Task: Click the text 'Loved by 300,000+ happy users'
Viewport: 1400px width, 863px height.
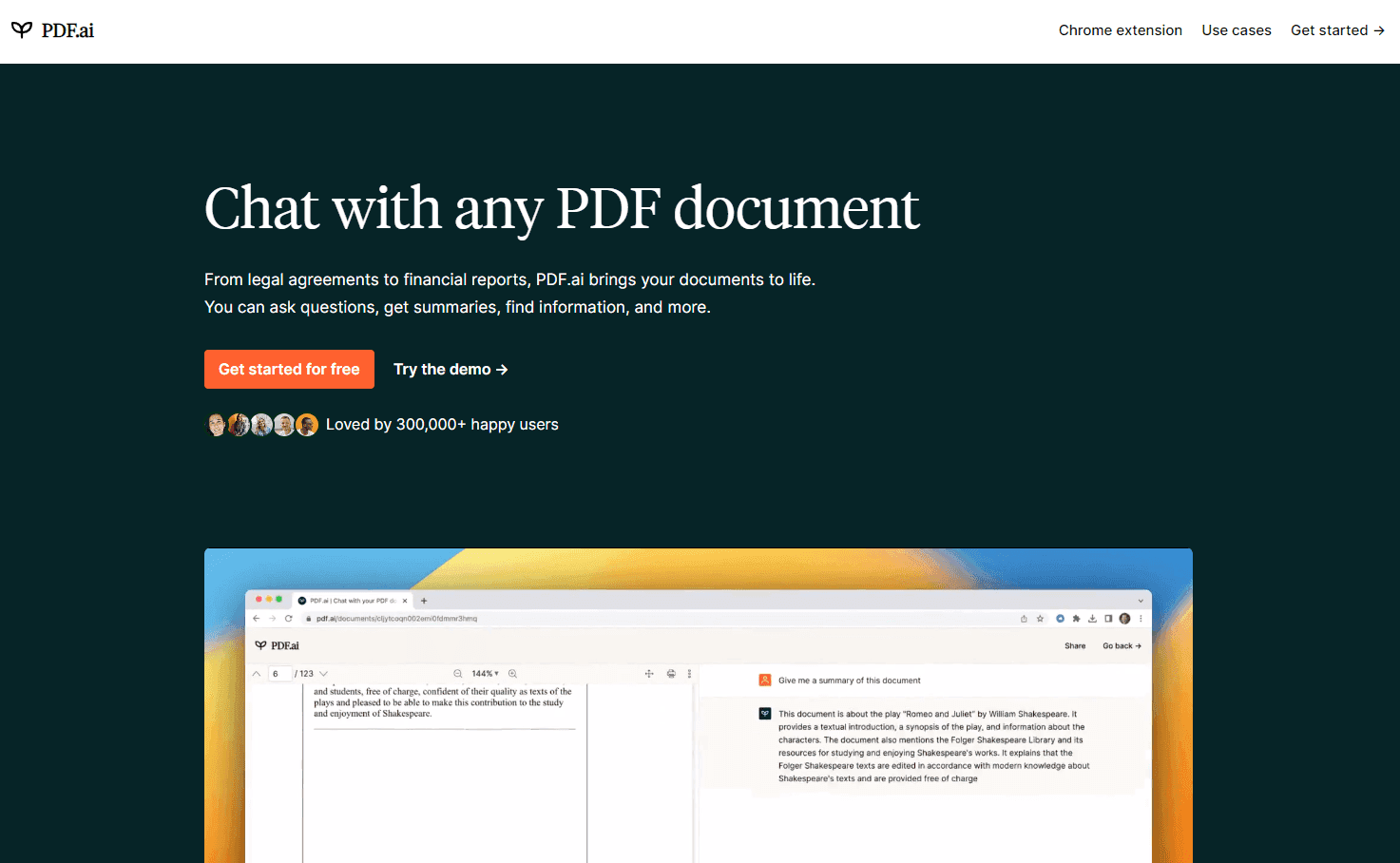Action: [x=442, y=425]
